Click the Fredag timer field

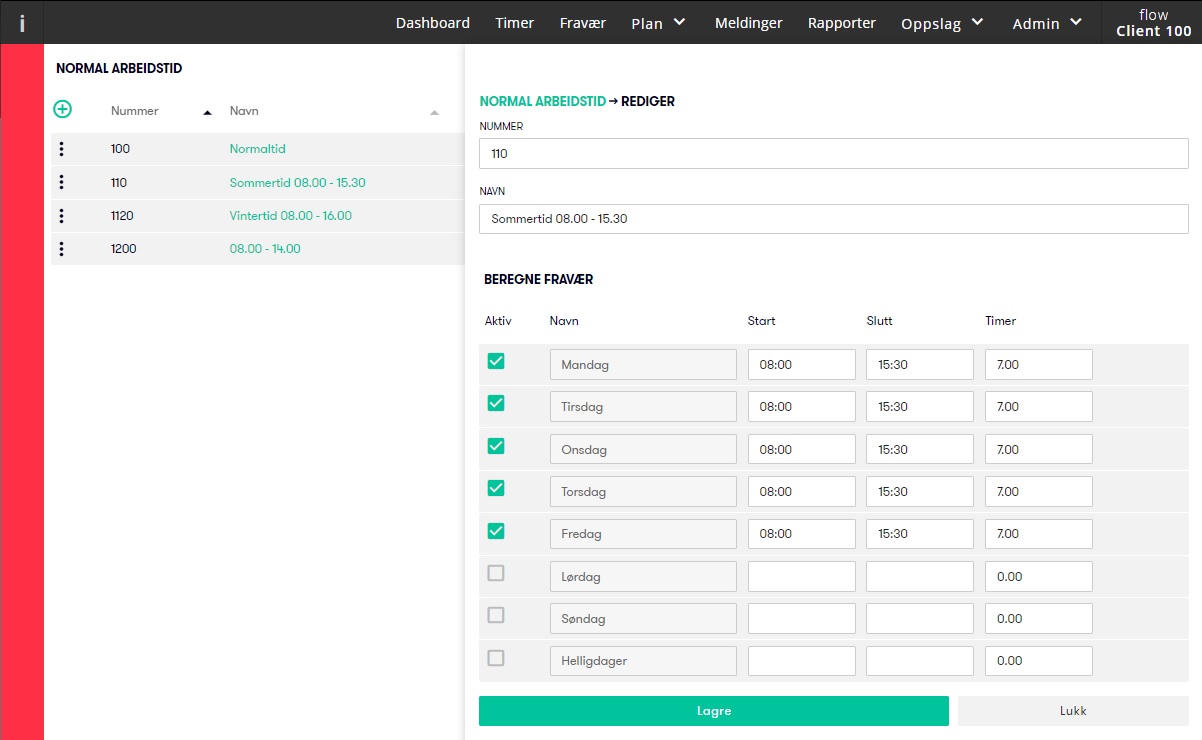1039,533
